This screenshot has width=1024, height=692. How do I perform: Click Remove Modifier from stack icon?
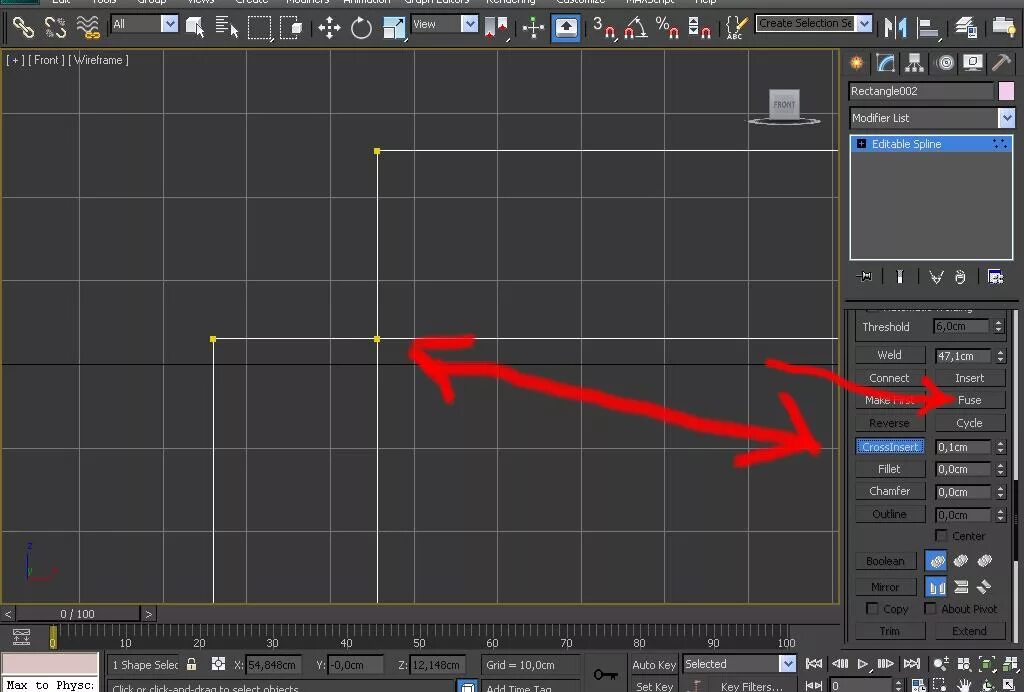pyautogui.click(x=960, y=277)
